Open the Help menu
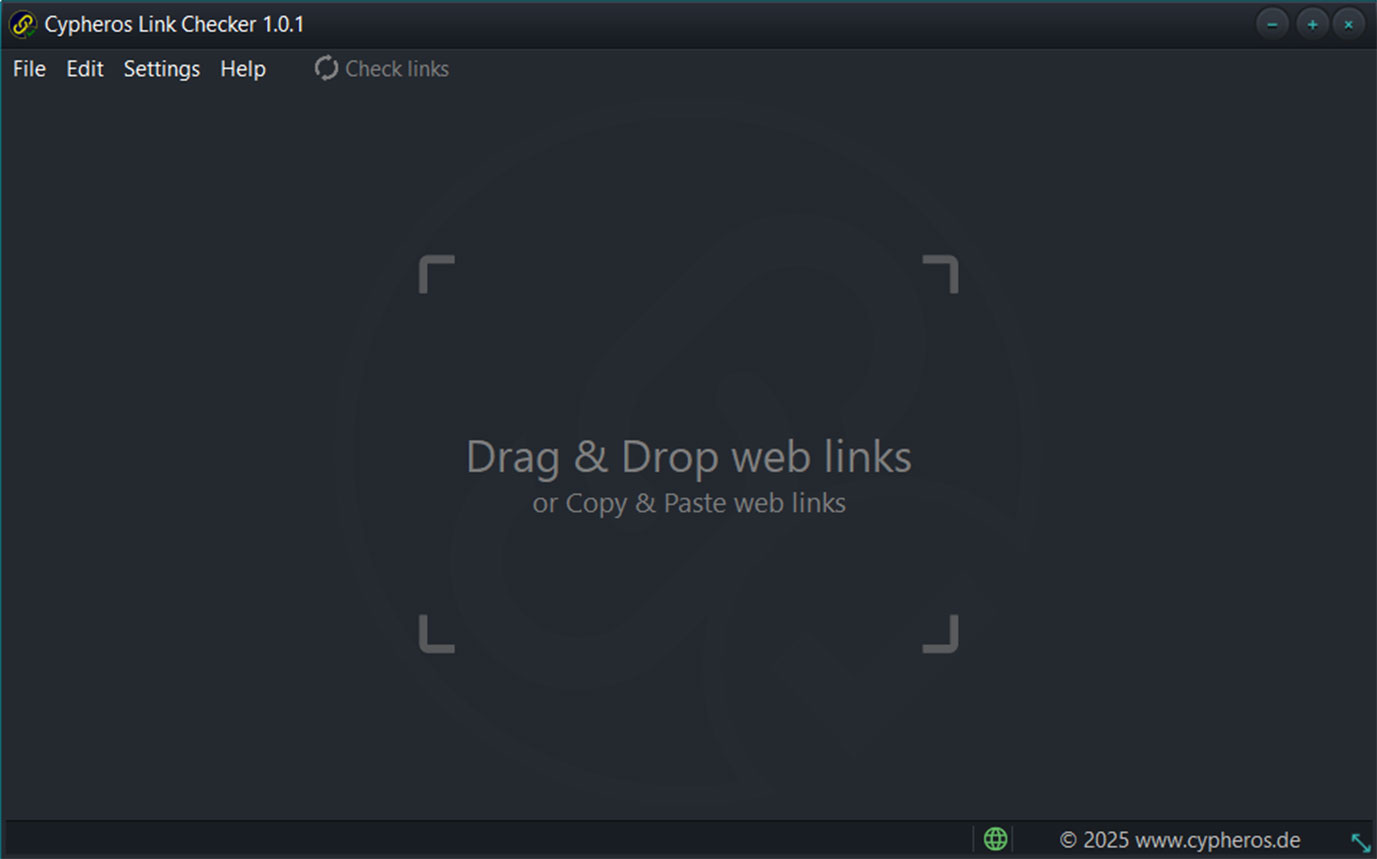Viewport: 1377px width, 859px height. click(243, 69)
